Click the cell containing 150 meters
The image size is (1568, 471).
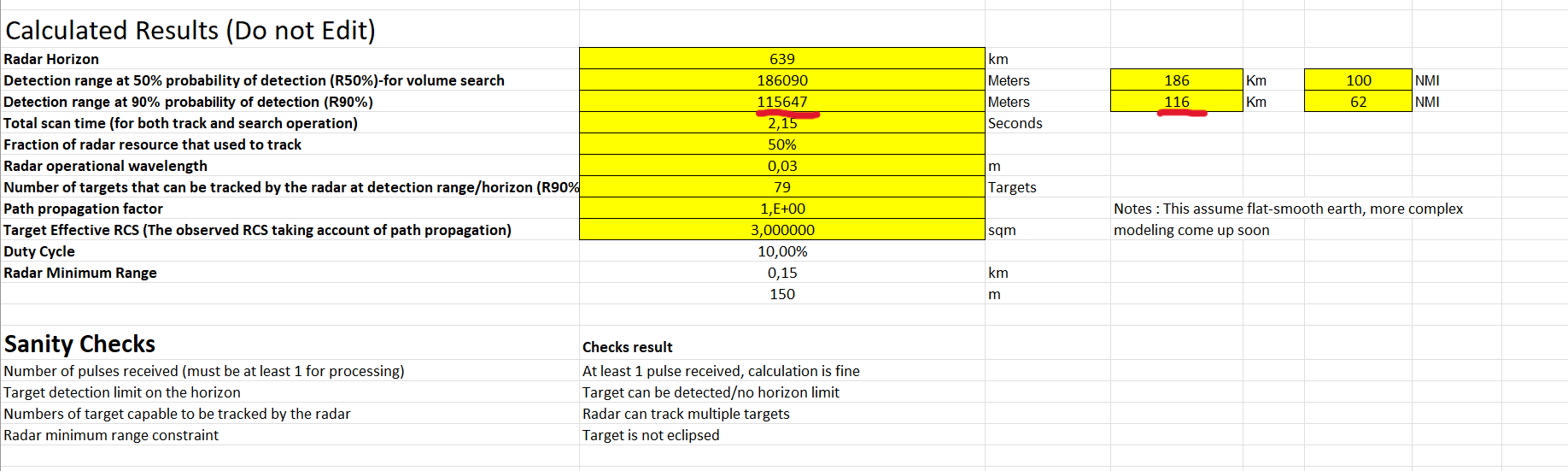pos(781,294)
